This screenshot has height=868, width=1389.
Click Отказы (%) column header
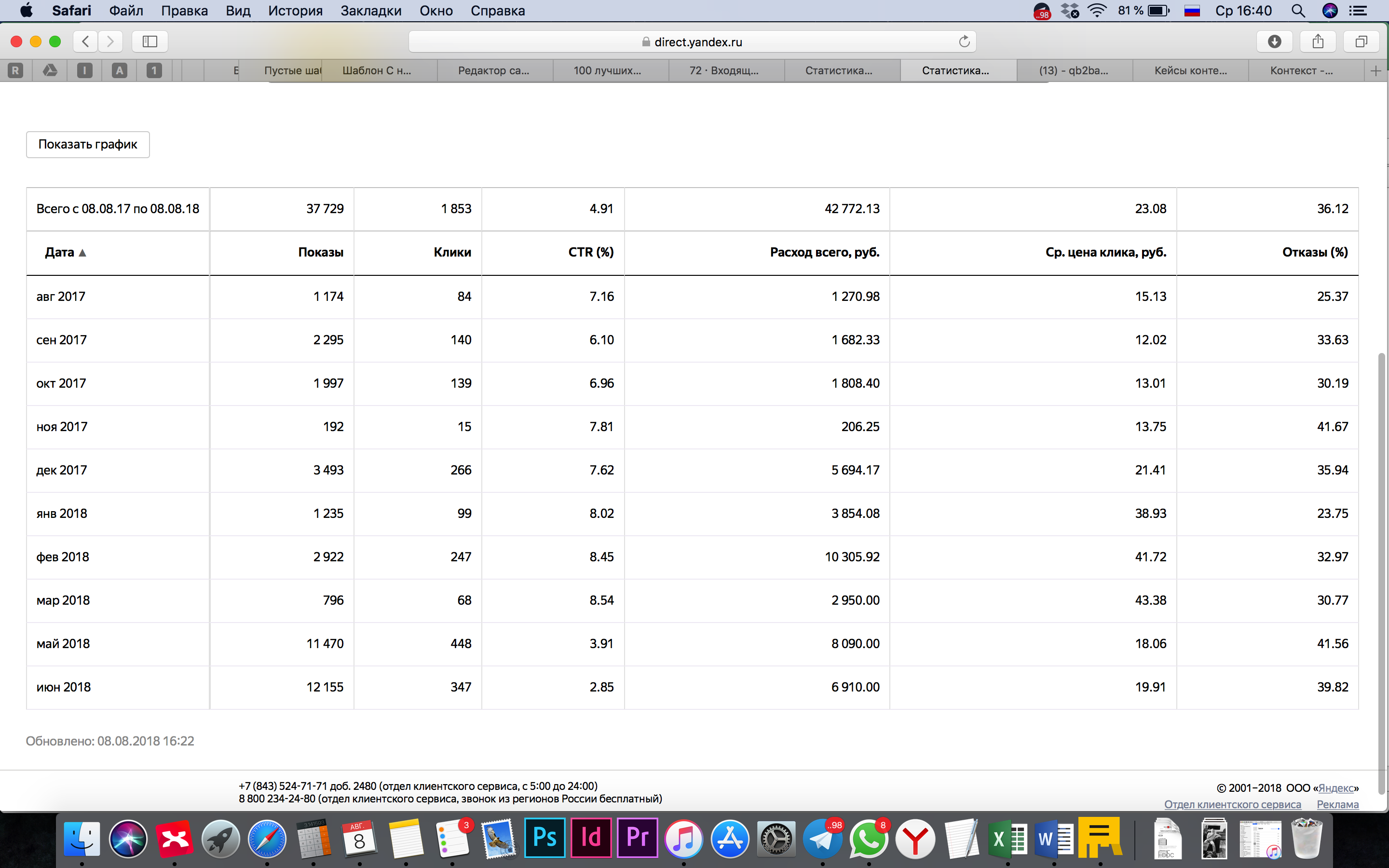1315,252
